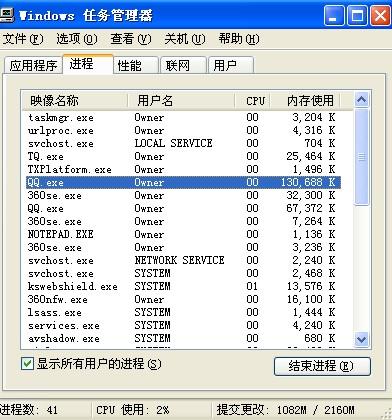Click the Task Manager title bar icon
This screenshot has height=420, width=392.
7,15
